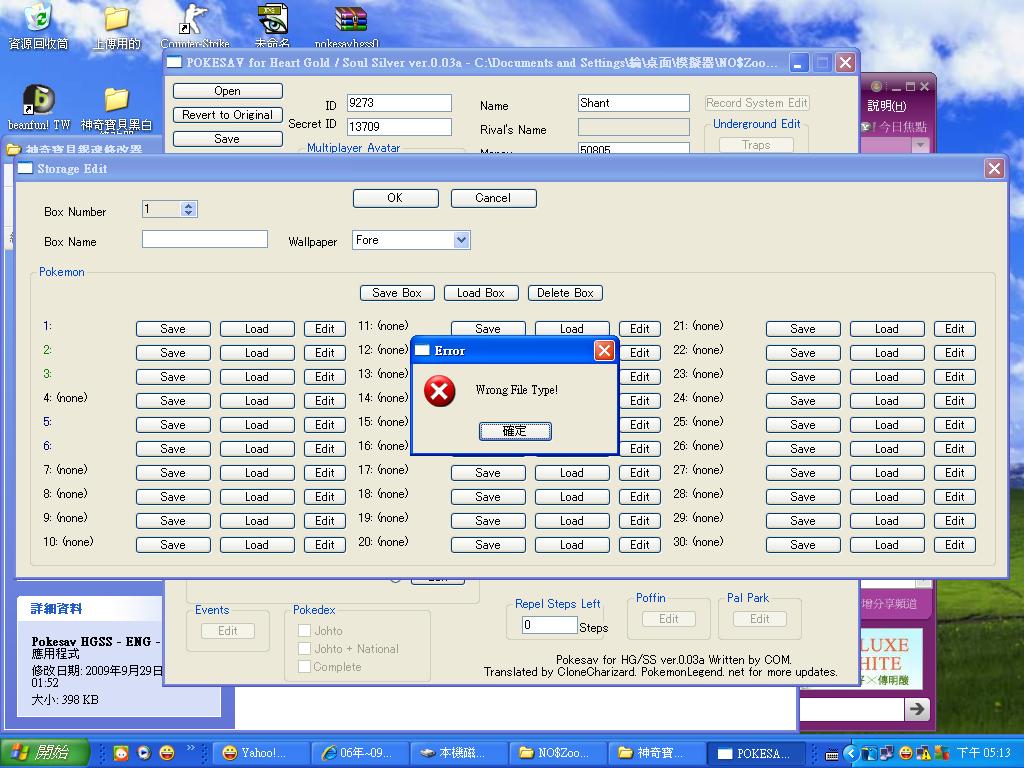1024x768 pixels.
Task: Open dropdown arrow in messenger window
Action: point(920,144)
